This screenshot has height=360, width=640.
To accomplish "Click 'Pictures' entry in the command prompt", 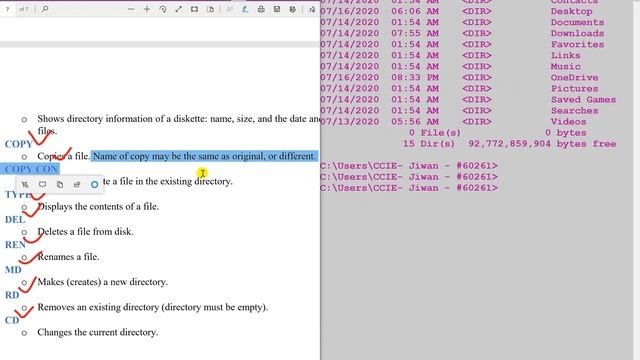I will coord(574,89).
